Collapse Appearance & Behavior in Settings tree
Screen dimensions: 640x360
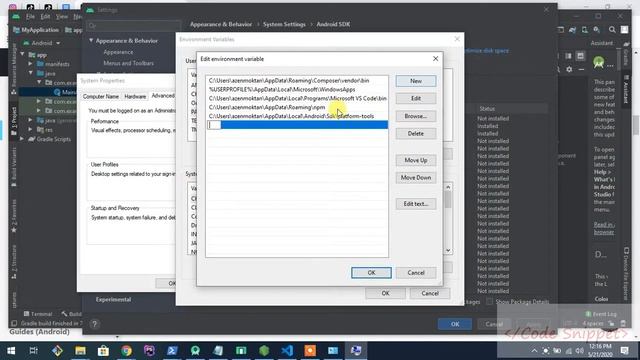(91, 40)
